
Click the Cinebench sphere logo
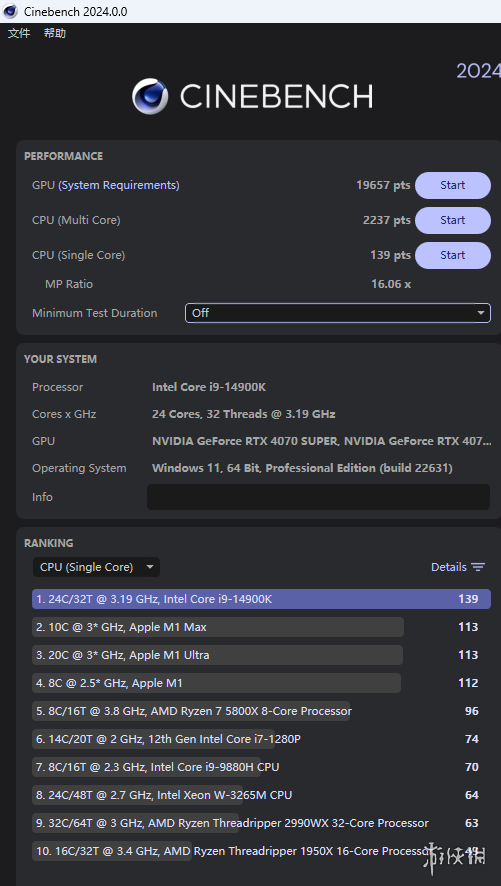(x=150, y=96)
